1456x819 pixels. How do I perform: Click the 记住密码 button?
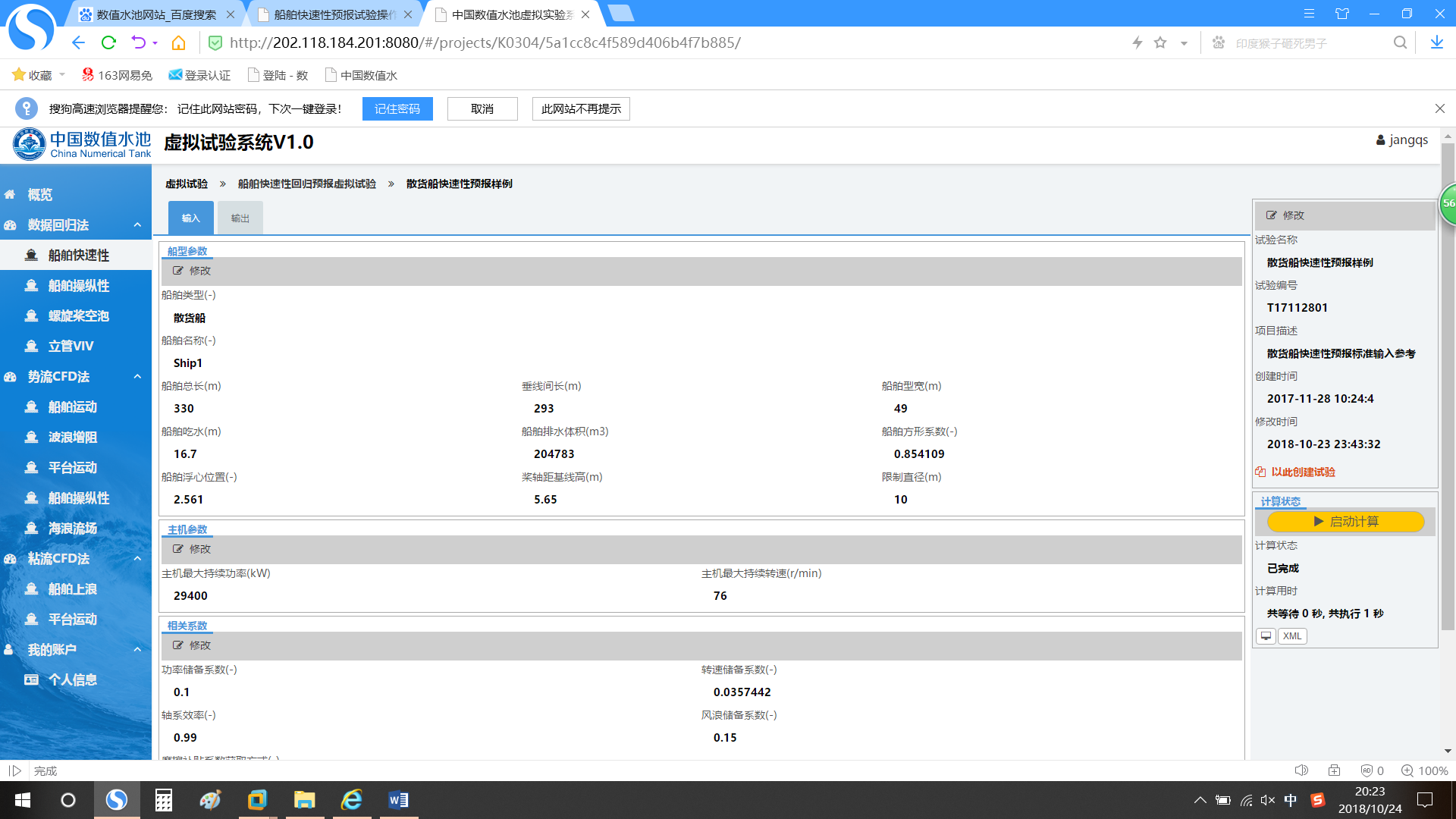point(397,108)
